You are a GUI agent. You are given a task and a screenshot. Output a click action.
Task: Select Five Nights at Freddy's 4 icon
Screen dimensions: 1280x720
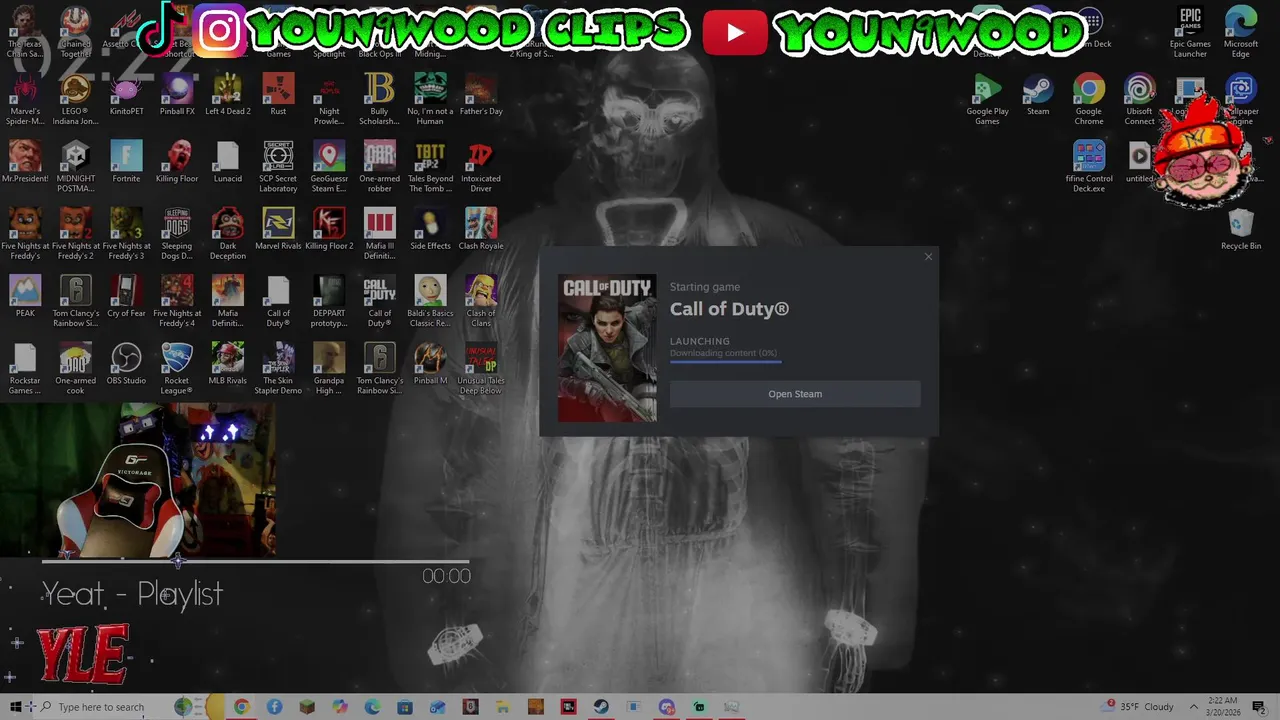(177, 301)
